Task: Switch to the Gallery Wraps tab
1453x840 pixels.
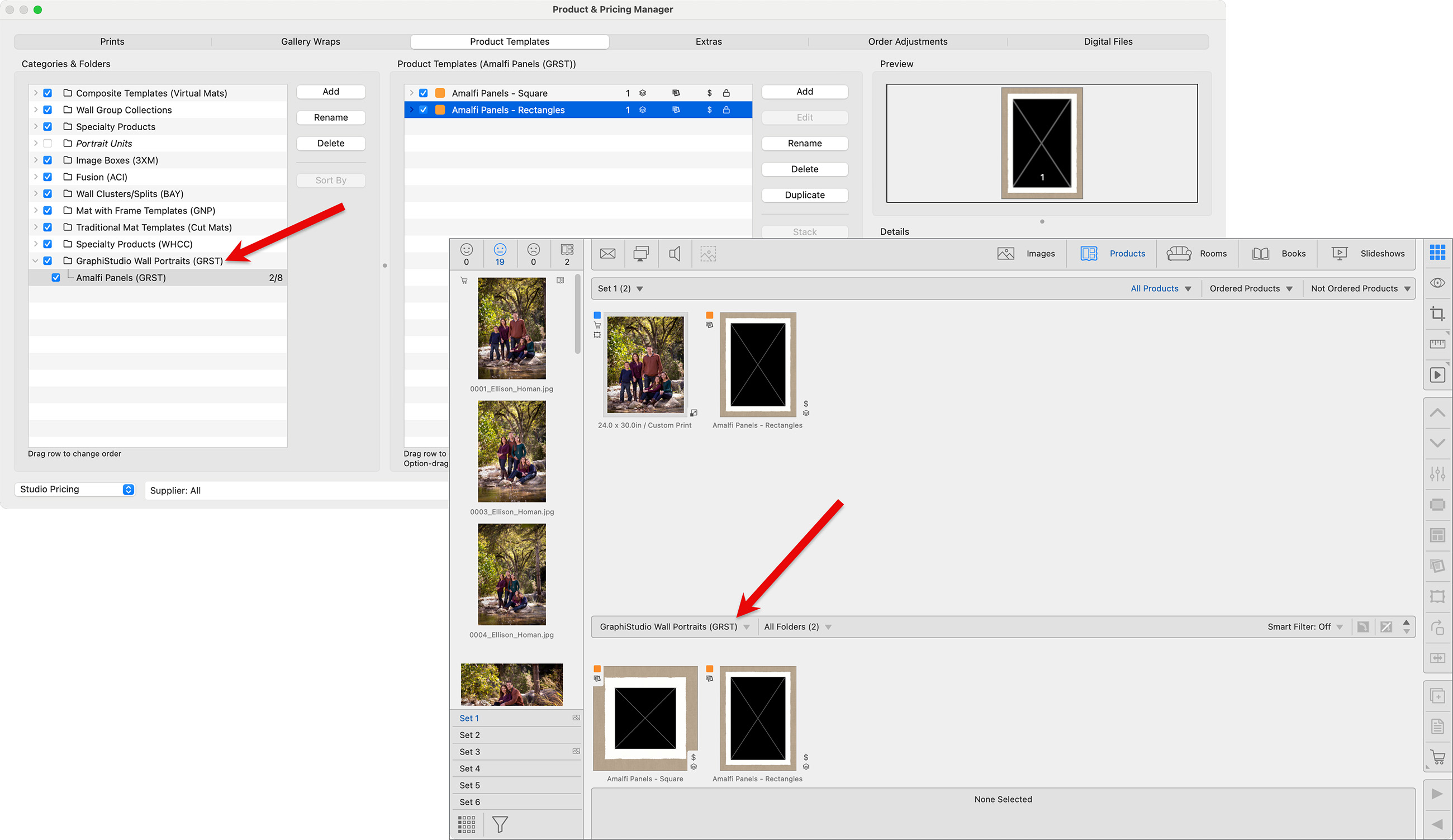Action: coord(310,41)
